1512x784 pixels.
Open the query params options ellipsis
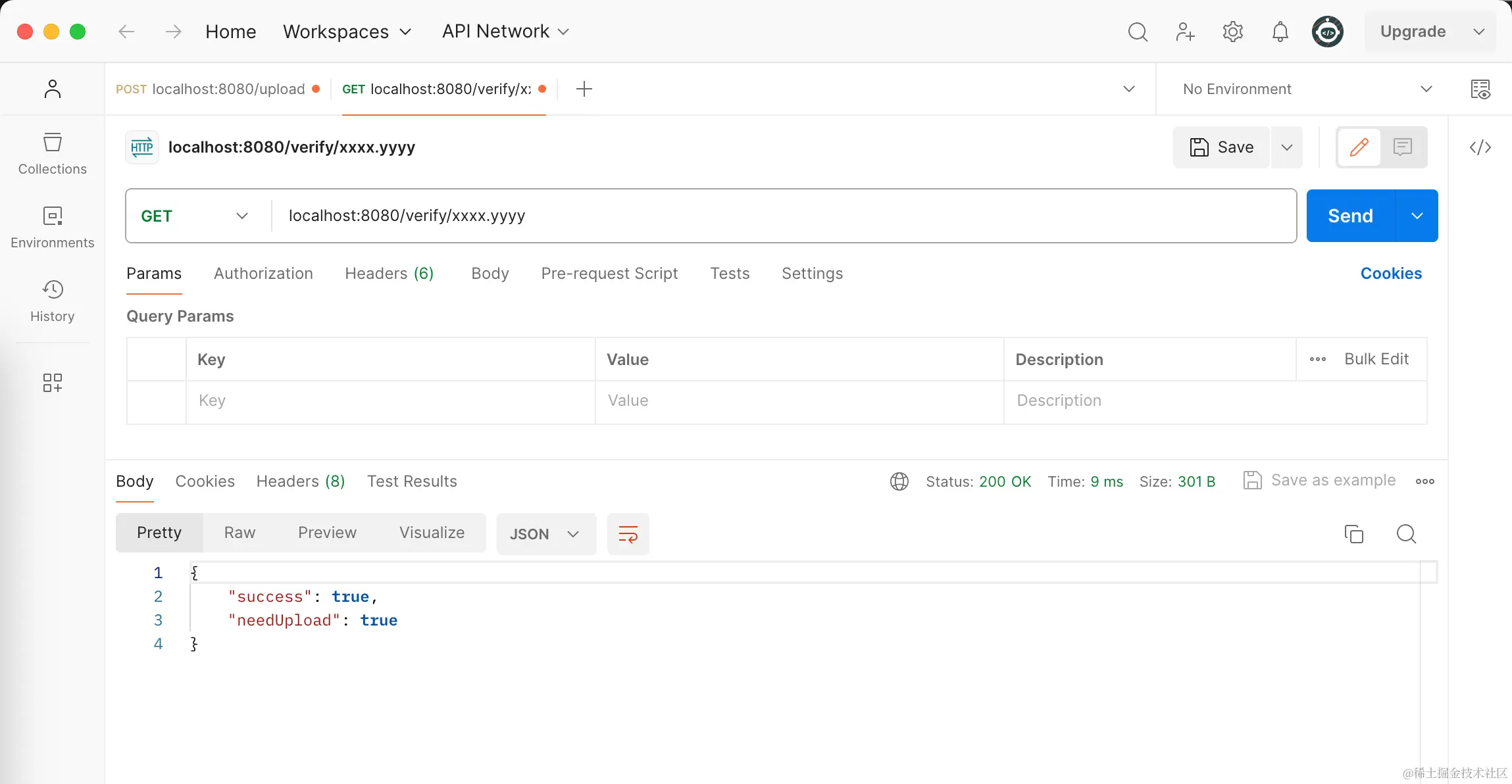1318,359
